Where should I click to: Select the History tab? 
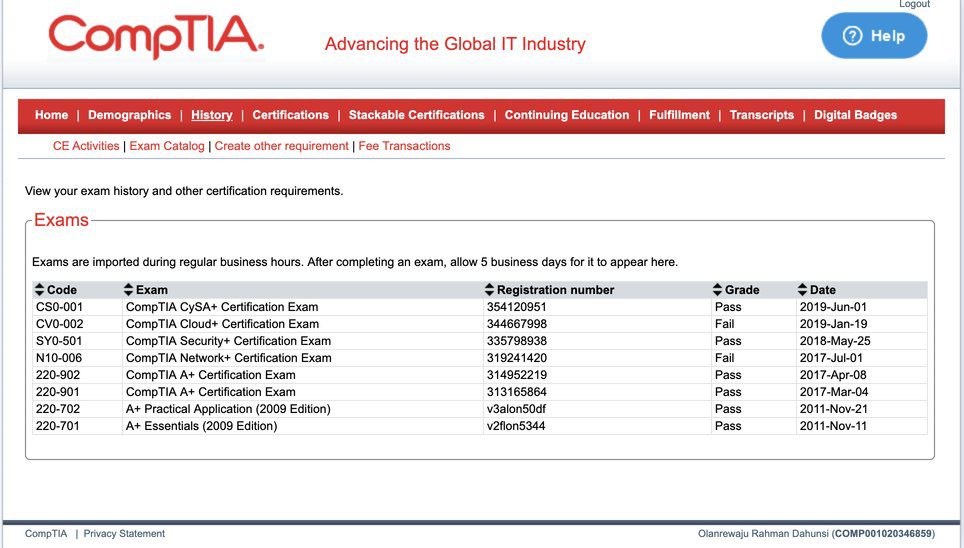[x=211, y=115]
